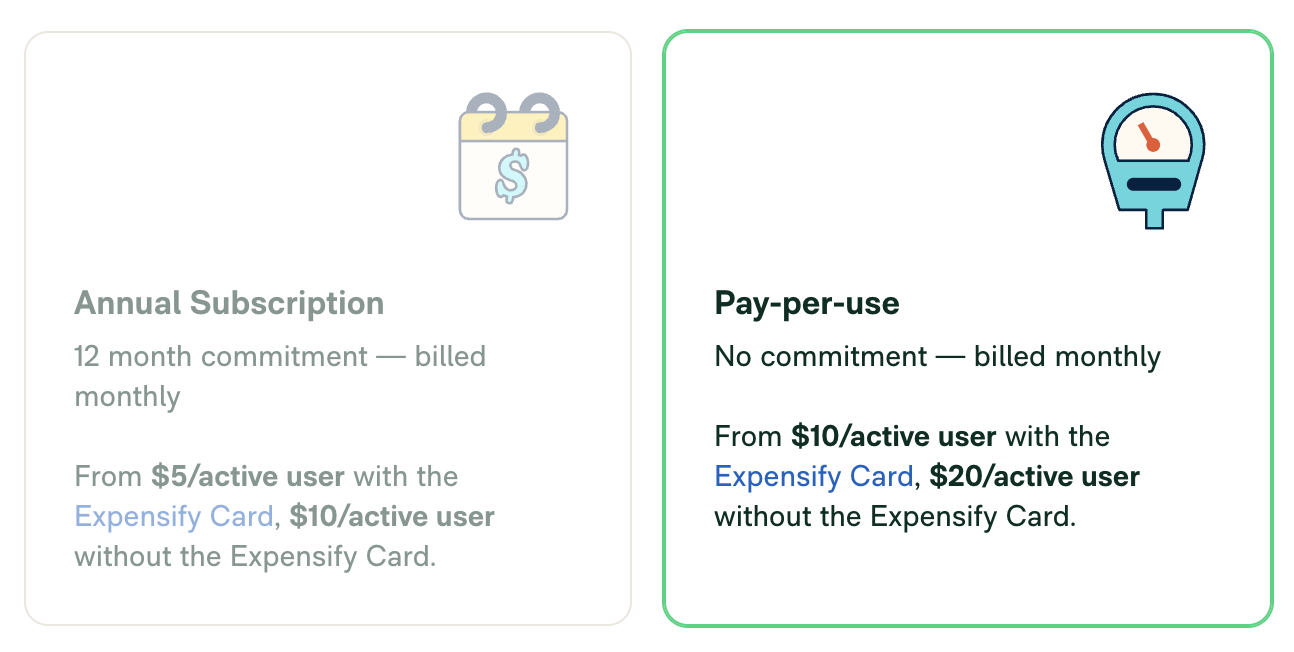
Task: Click the 12 month commitment description
Action: click(280, 376)
